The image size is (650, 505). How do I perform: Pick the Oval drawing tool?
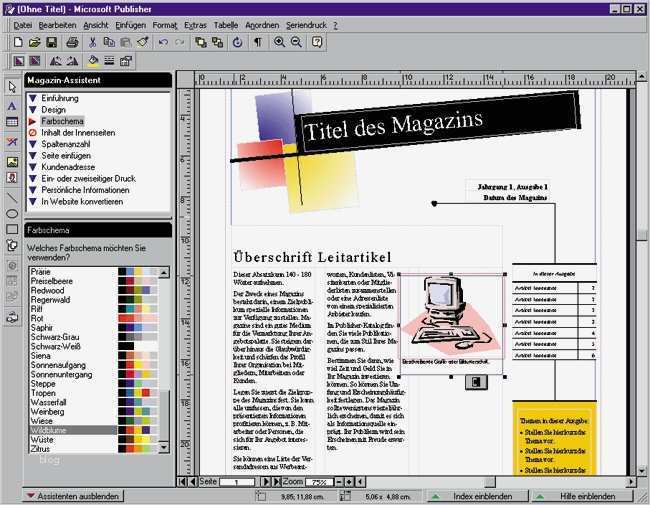point(12,214)
